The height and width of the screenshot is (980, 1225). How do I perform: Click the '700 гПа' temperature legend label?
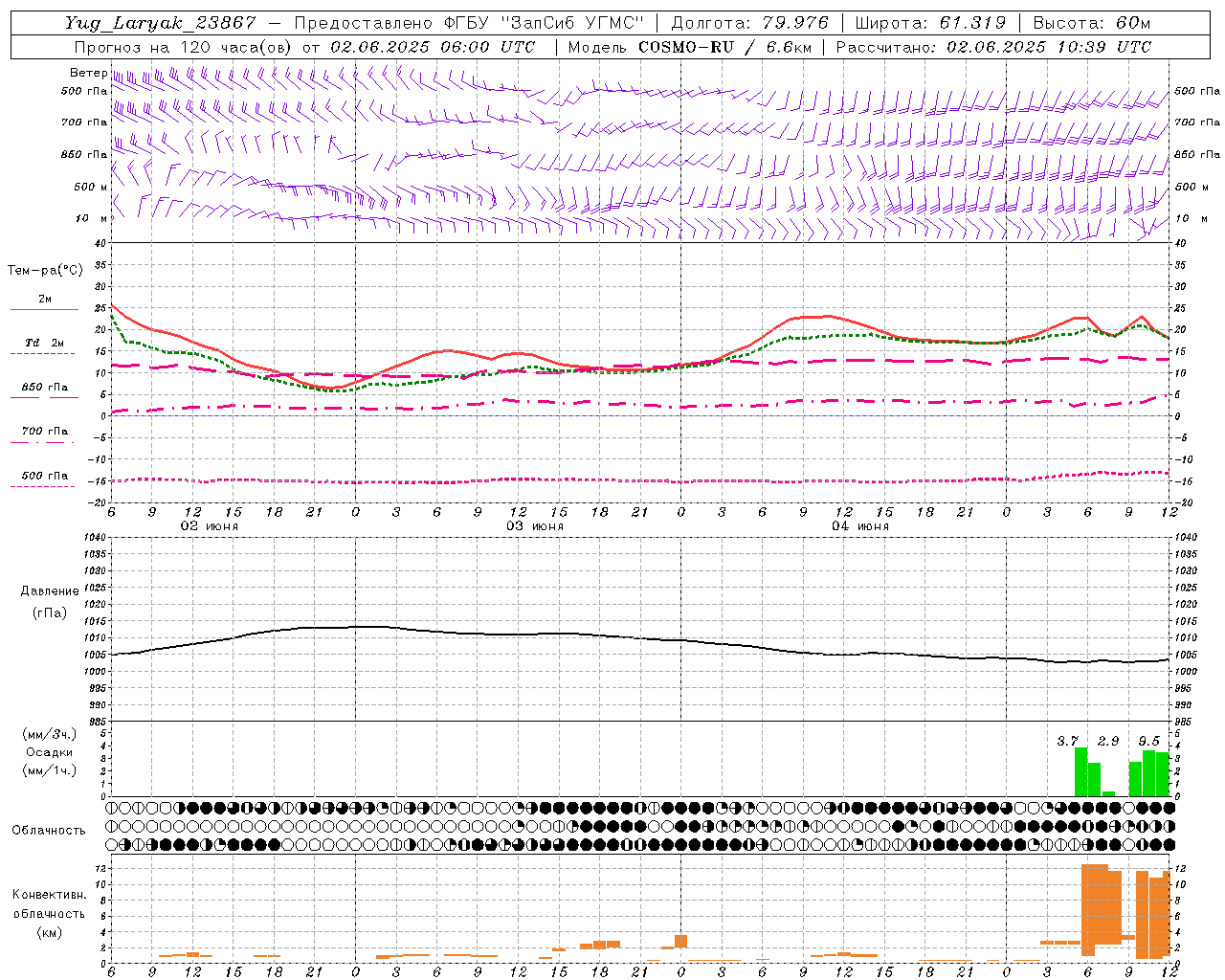pos(45,432)
